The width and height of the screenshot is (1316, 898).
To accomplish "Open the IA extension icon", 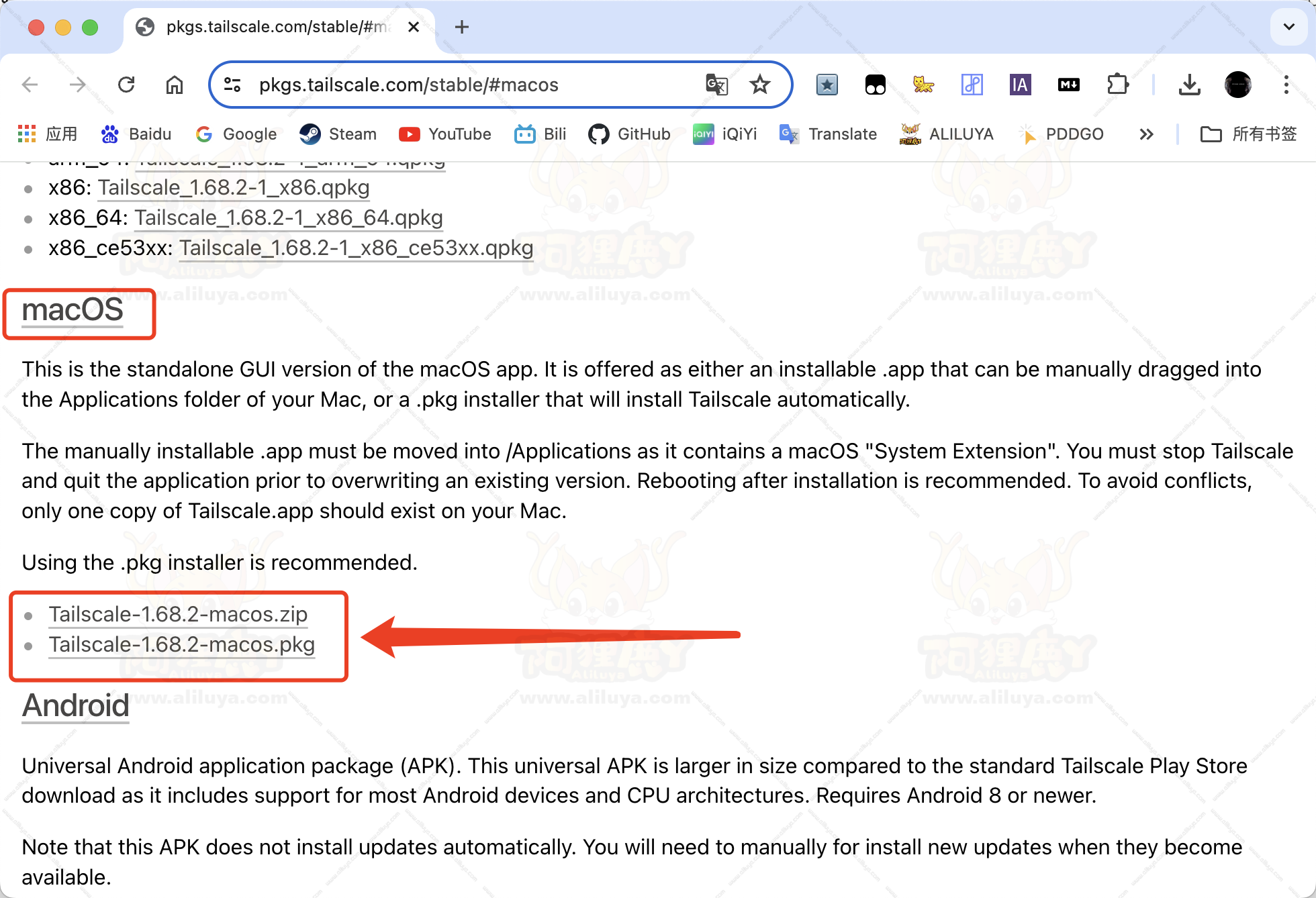I will coord(1021,85).
